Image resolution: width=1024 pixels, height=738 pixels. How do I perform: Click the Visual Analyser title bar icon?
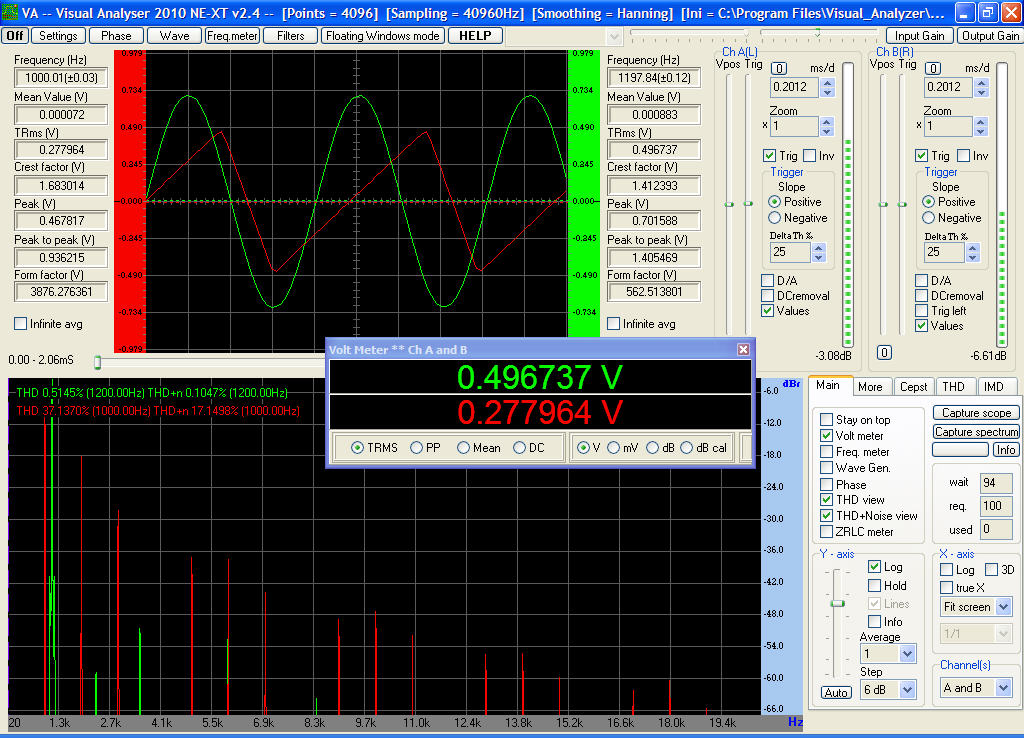tap(10, 13)
